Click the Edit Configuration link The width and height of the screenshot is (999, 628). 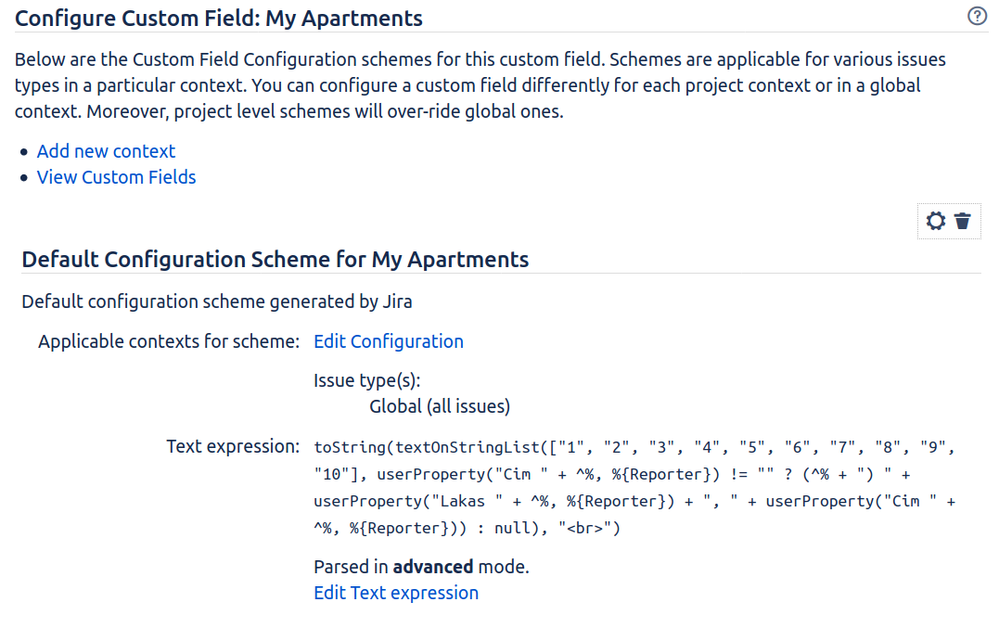click(388, 341)
